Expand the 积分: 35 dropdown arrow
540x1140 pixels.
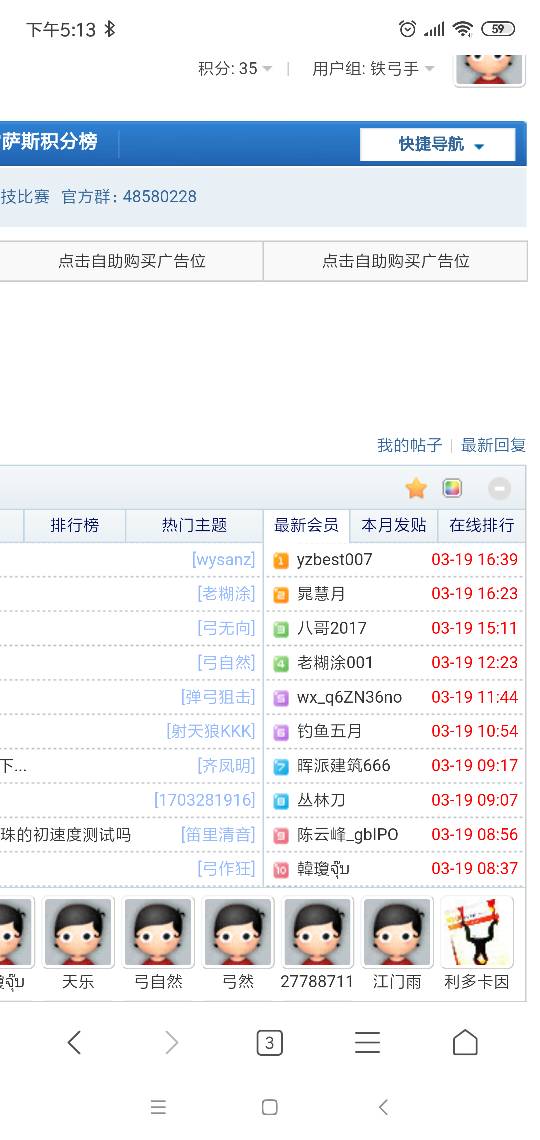point(267,69)
